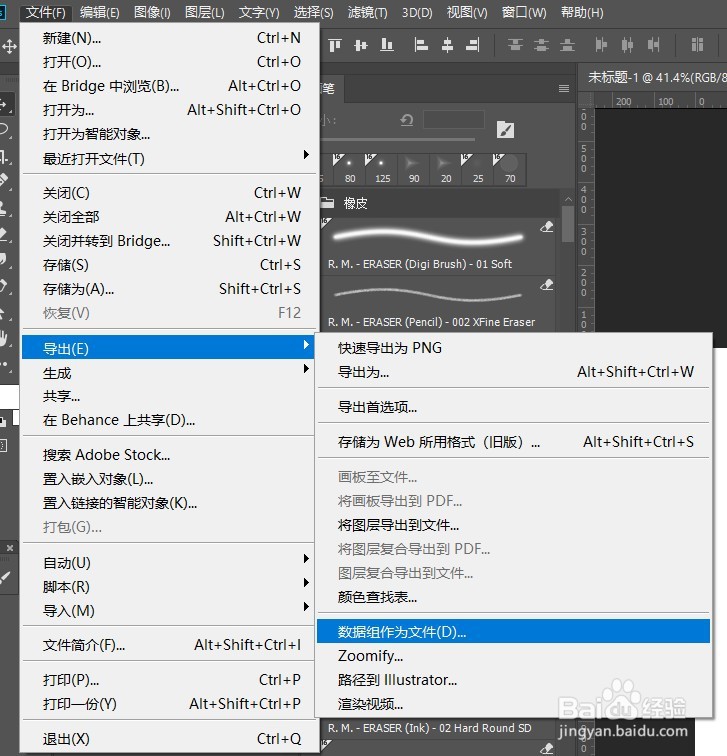Open the 编辑(E) menu
727x756 pixels.
point(99,12)
